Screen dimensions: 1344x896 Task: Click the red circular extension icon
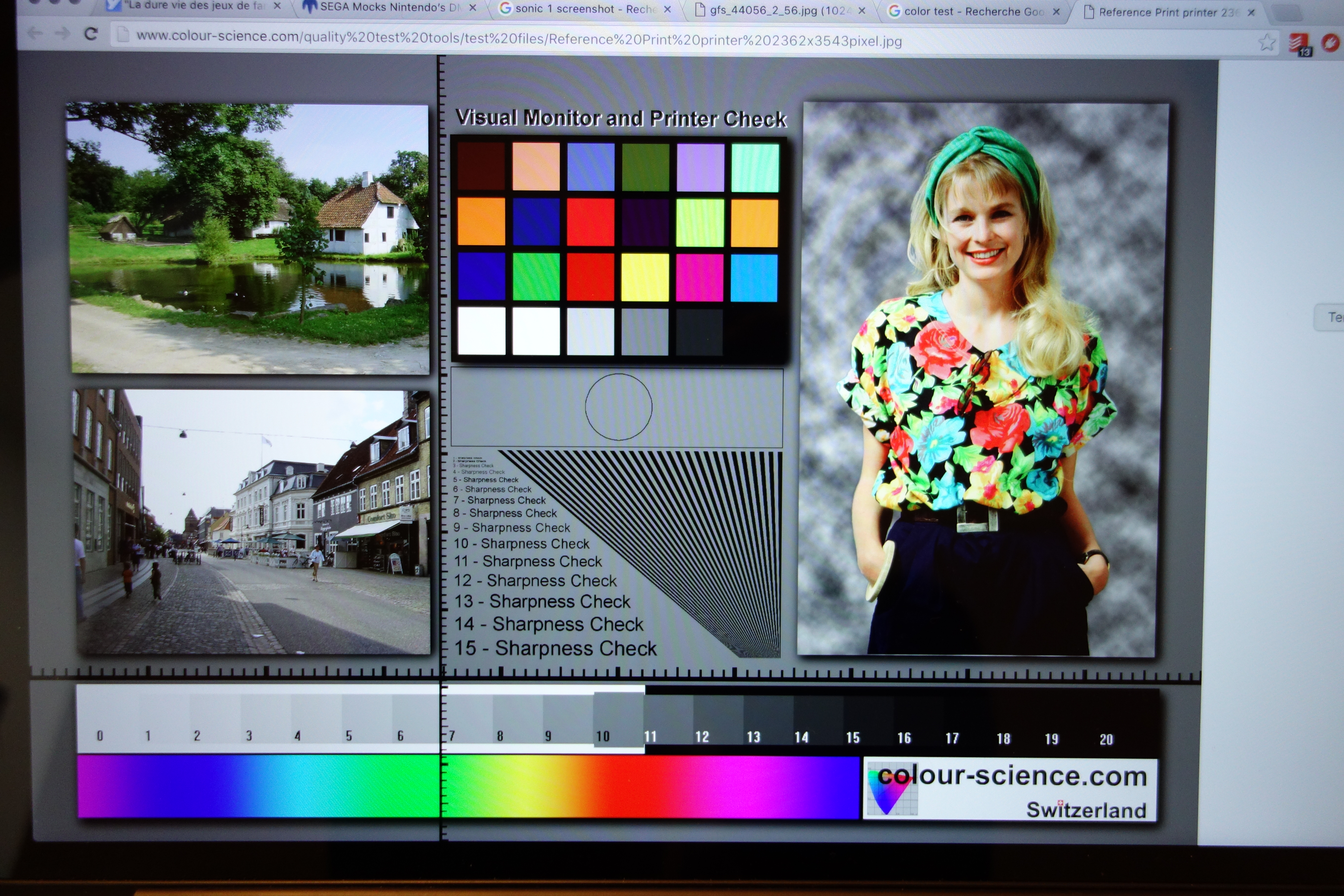[x=1330, y=43]
